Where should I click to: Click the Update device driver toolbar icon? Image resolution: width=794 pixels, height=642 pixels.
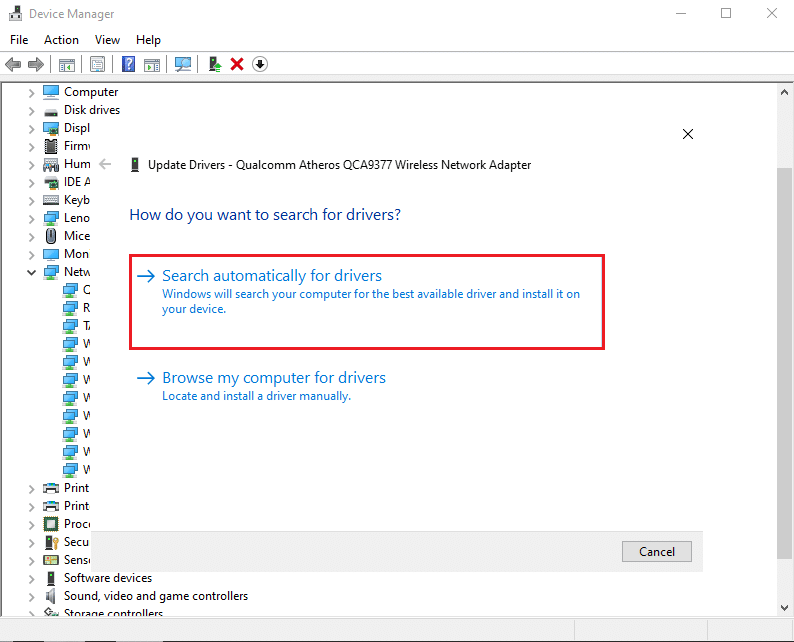(x=214, y=64)
